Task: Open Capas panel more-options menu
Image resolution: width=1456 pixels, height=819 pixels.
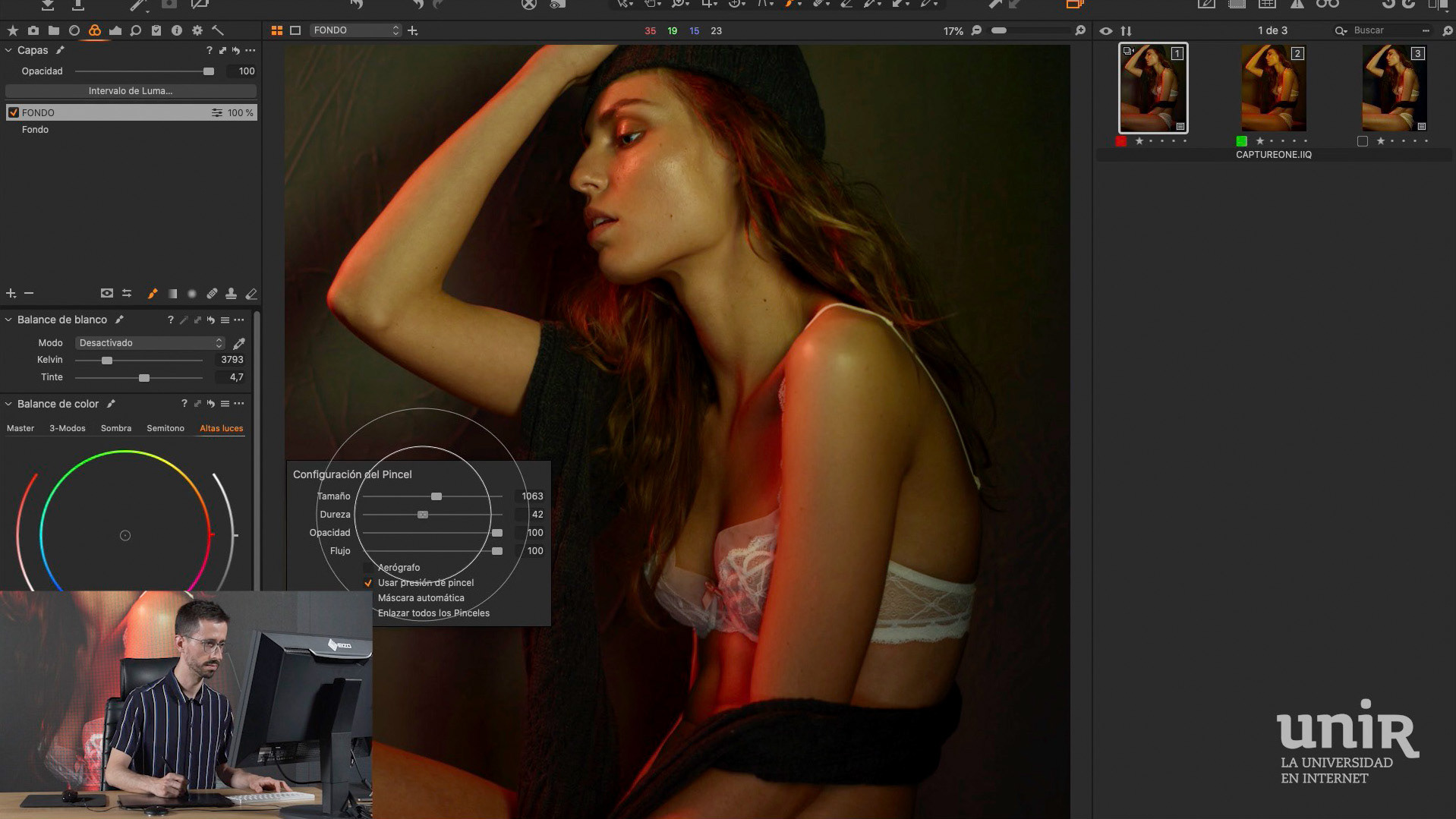Action: tap(251, 51)
